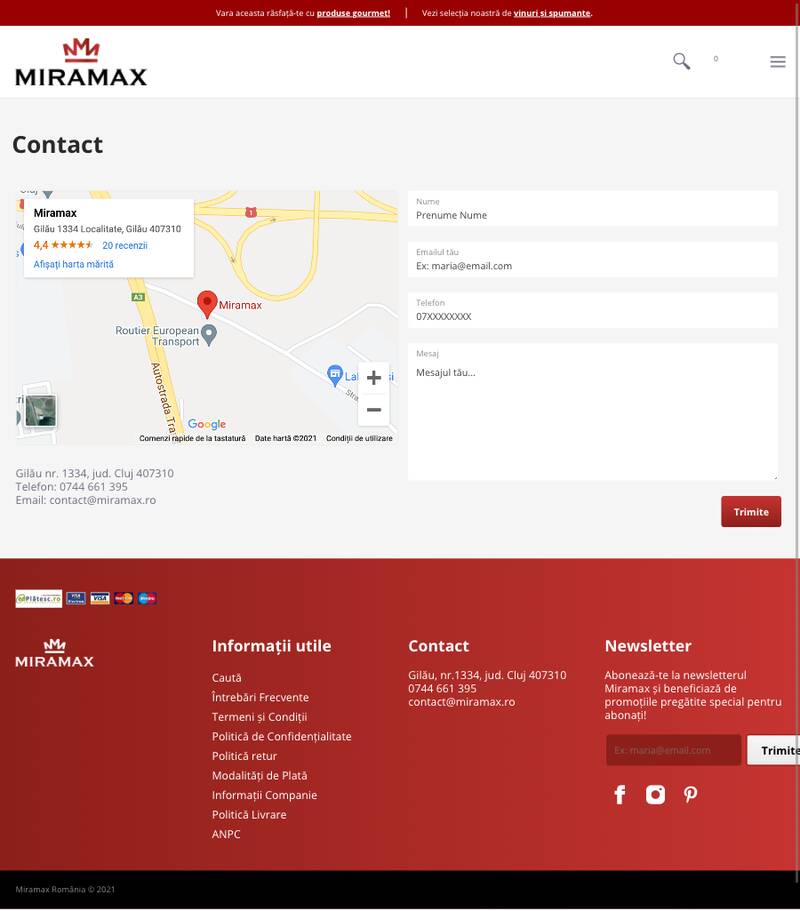The image size is (800, 911).
Task: Click the Miramax România © 2021 text
Action: pos(65,889)
